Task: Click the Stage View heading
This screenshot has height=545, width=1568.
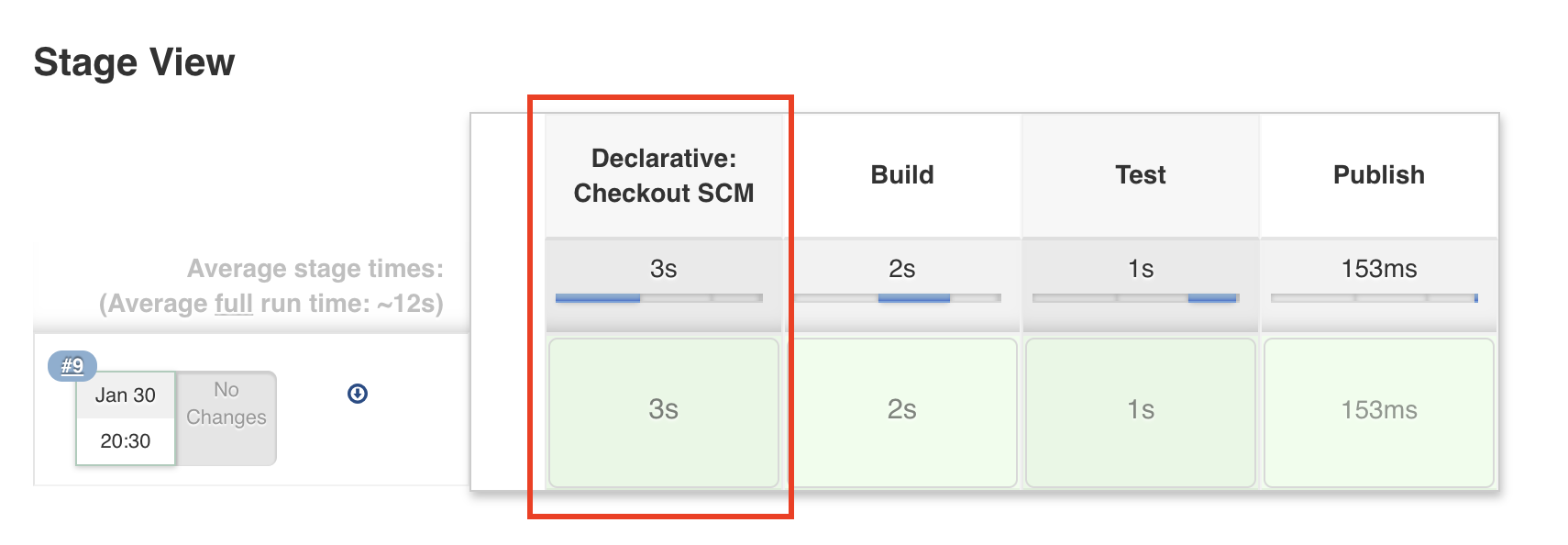Action: tap(134, 62)
